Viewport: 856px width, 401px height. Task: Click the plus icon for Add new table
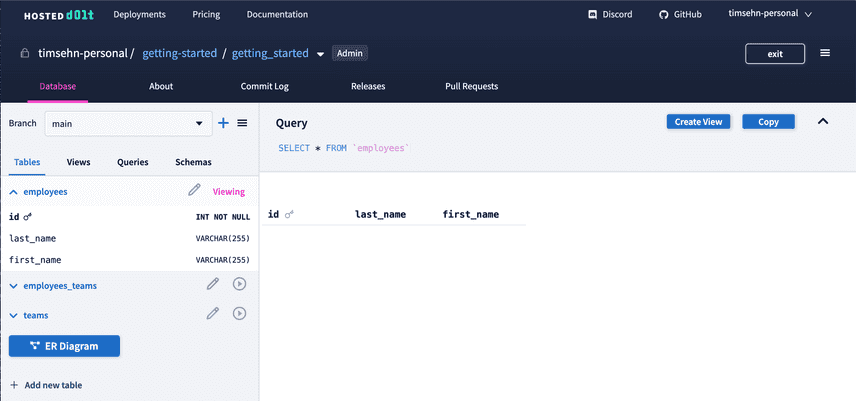[x=14, y=385]
